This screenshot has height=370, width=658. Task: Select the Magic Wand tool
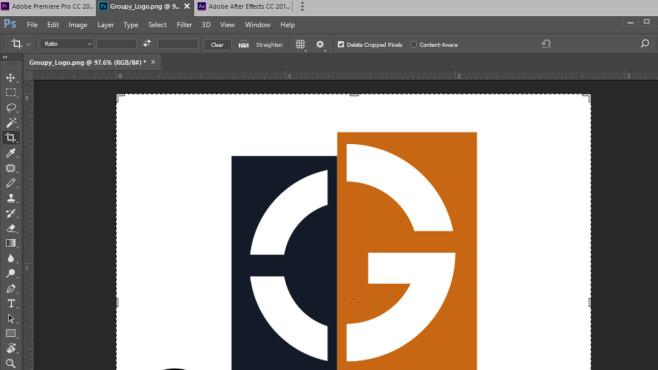click(10, 123)
